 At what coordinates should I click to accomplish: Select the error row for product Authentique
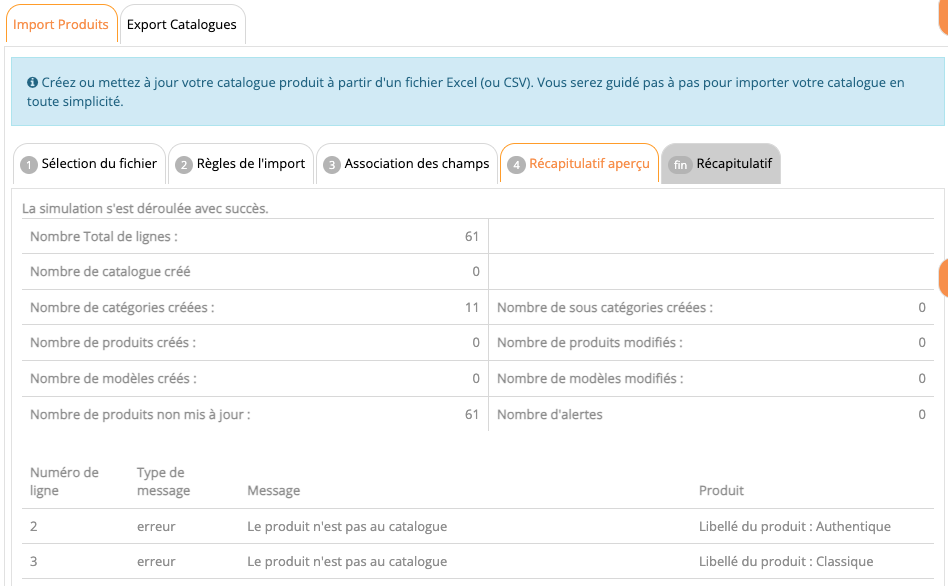[478, 526]
